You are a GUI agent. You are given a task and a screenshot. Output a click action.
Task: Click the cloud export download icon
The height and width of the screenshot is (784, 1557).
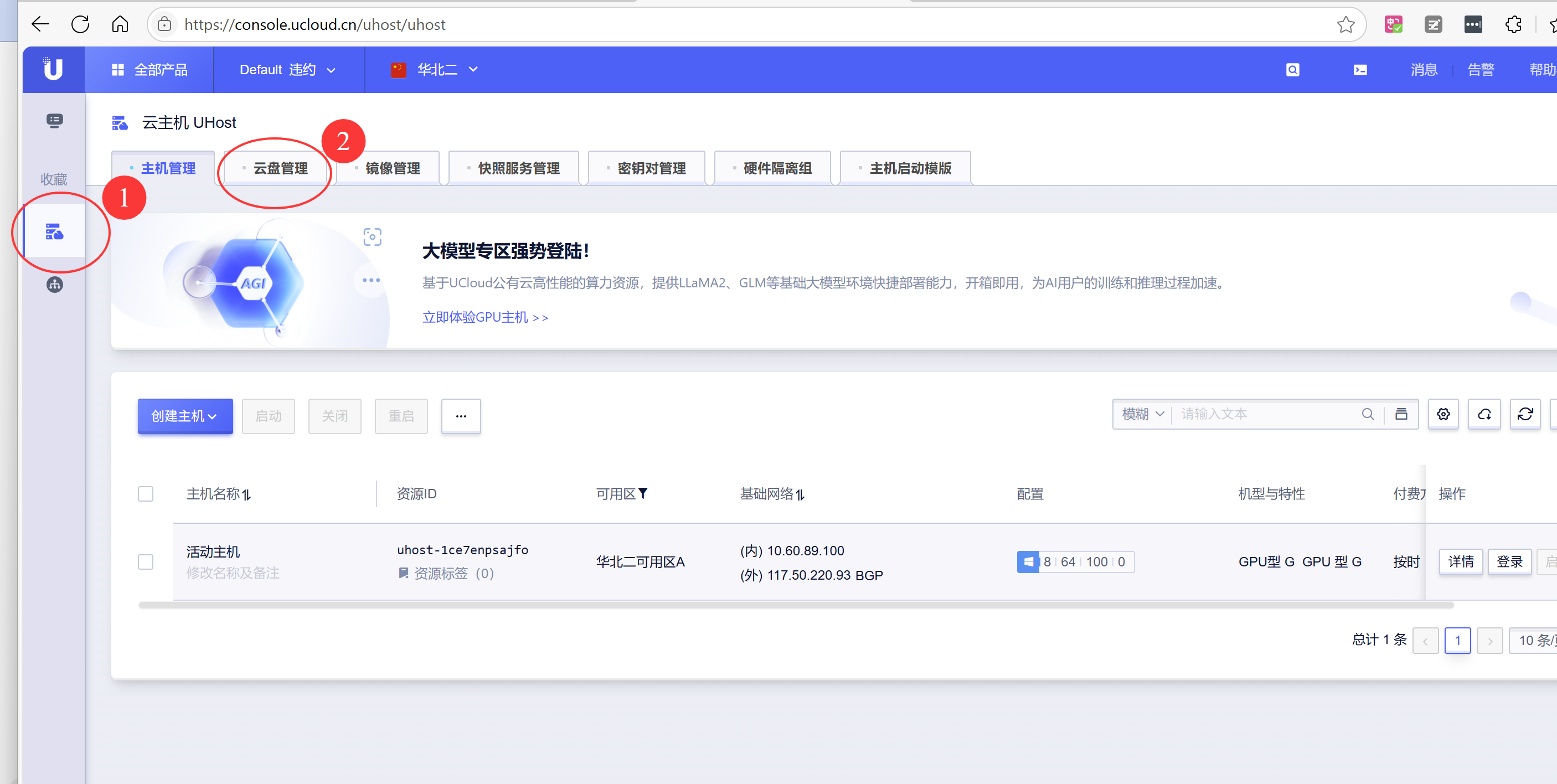pyautogui.click(x=1484, y=414)
